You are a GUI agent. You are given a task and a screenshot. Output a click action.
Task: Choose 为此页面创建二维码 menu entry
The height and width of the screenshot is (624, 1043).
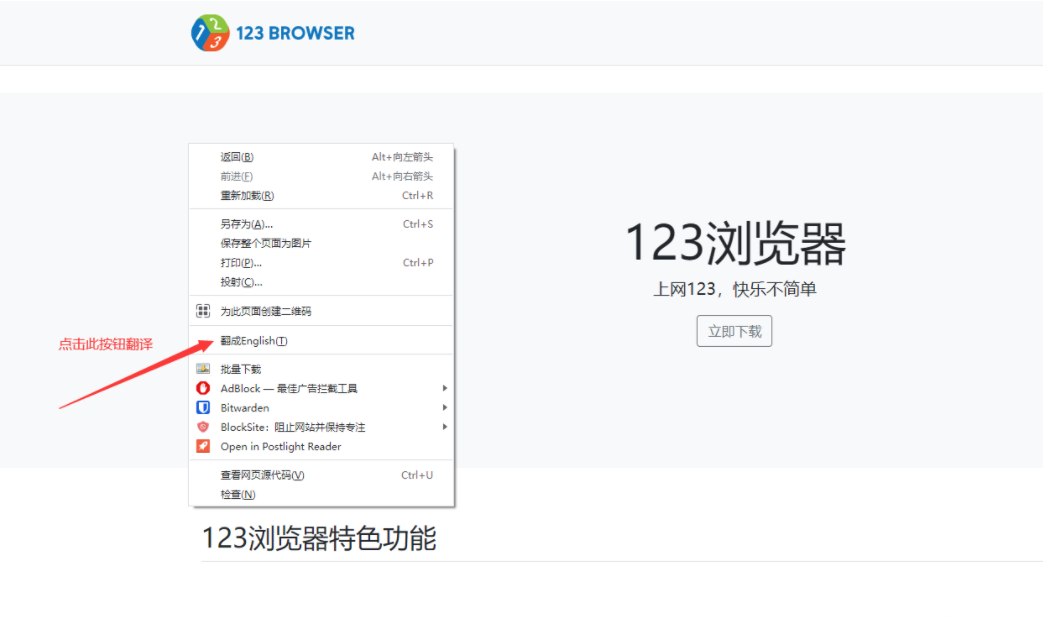(321, 311)
